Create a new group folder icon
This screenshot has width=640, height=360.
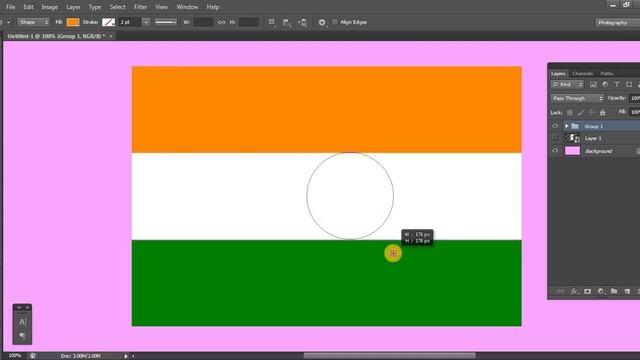tap(614, 291)
